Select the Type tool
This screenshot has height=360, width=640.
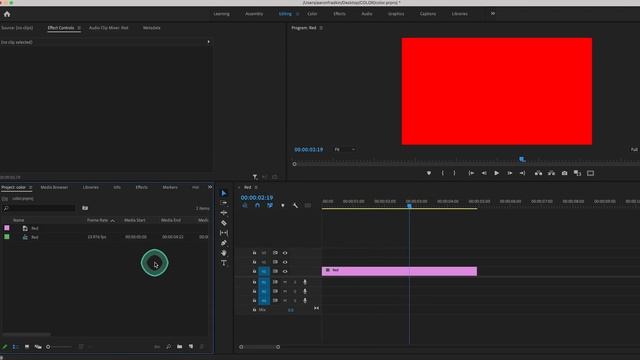point(224,263)
